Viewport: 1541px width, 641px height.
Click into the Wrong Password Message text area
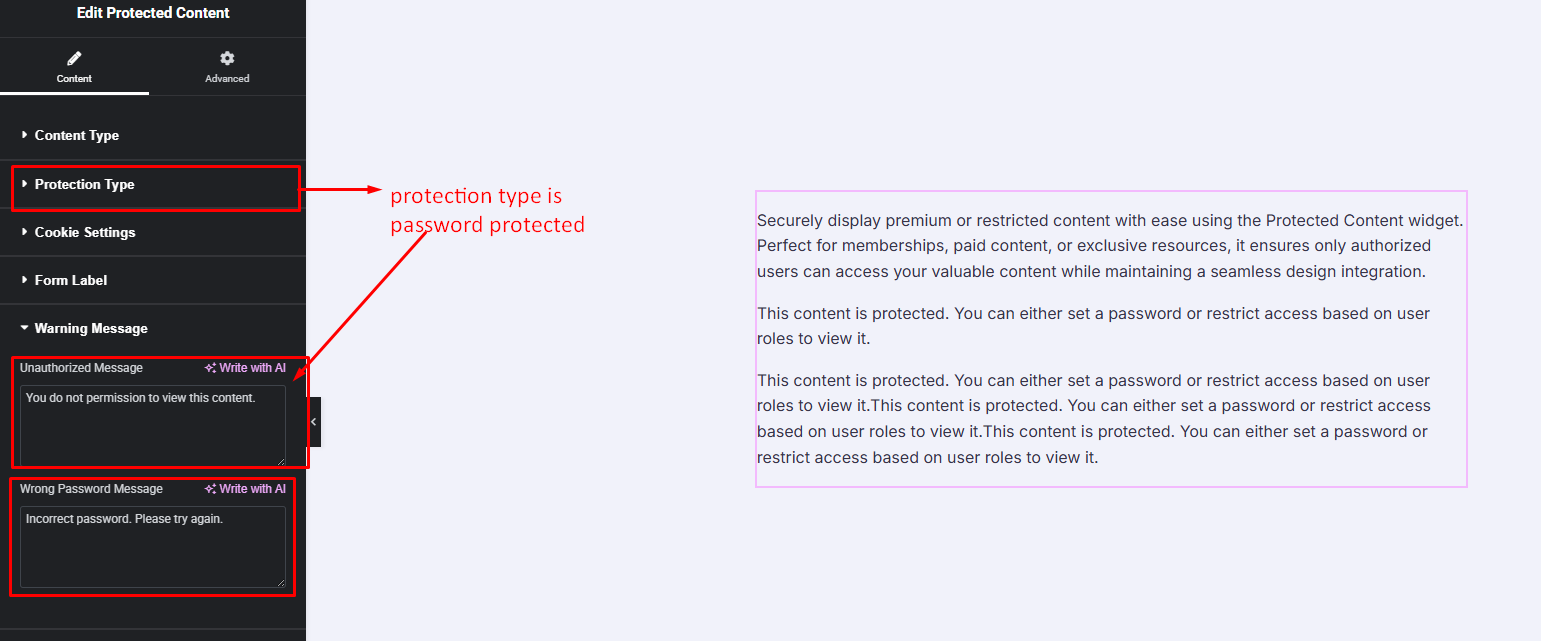pyautogui.click(x=152, y=546)
